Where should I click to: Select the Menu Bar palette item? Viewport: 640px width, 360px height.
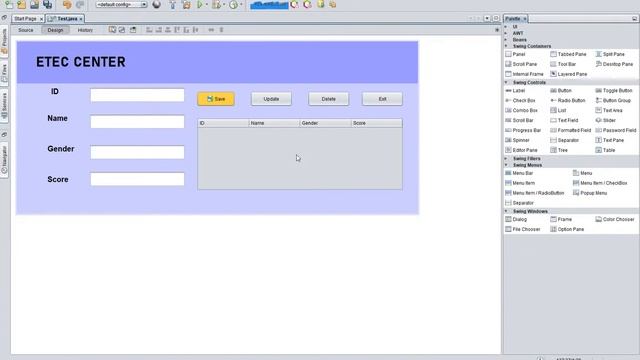point(519,173)
